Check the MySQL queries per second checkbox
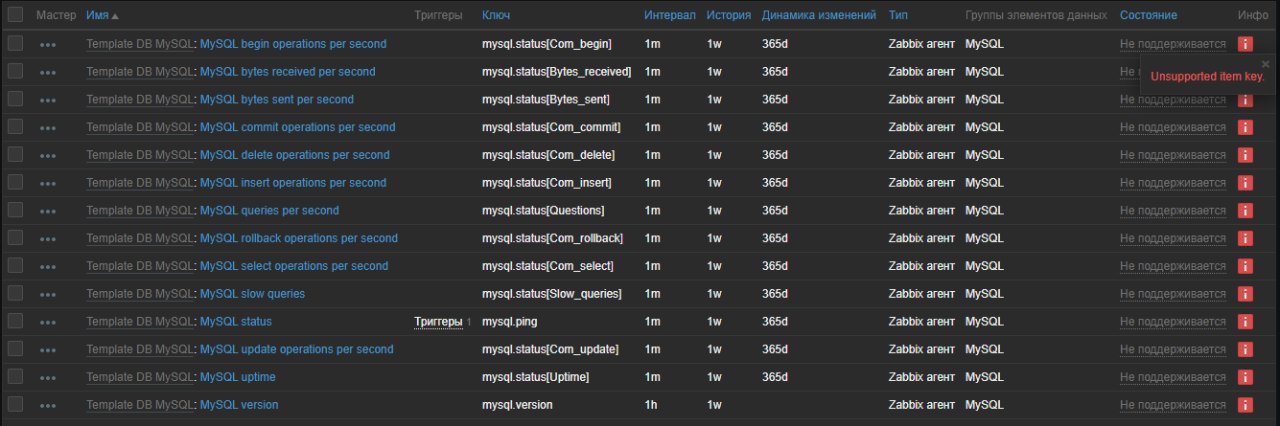The image size is (1280, 426). [x=15, y=210]
